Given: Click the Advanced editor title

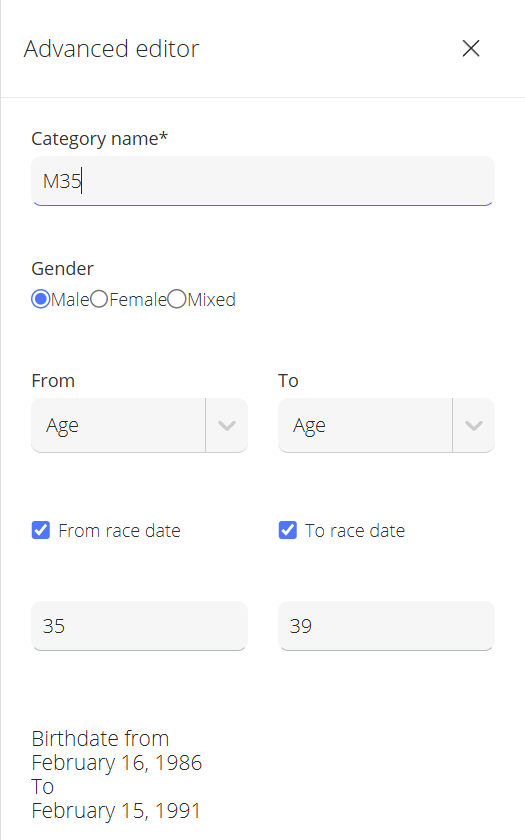Looking at the screenshot, I should point(111,49).
